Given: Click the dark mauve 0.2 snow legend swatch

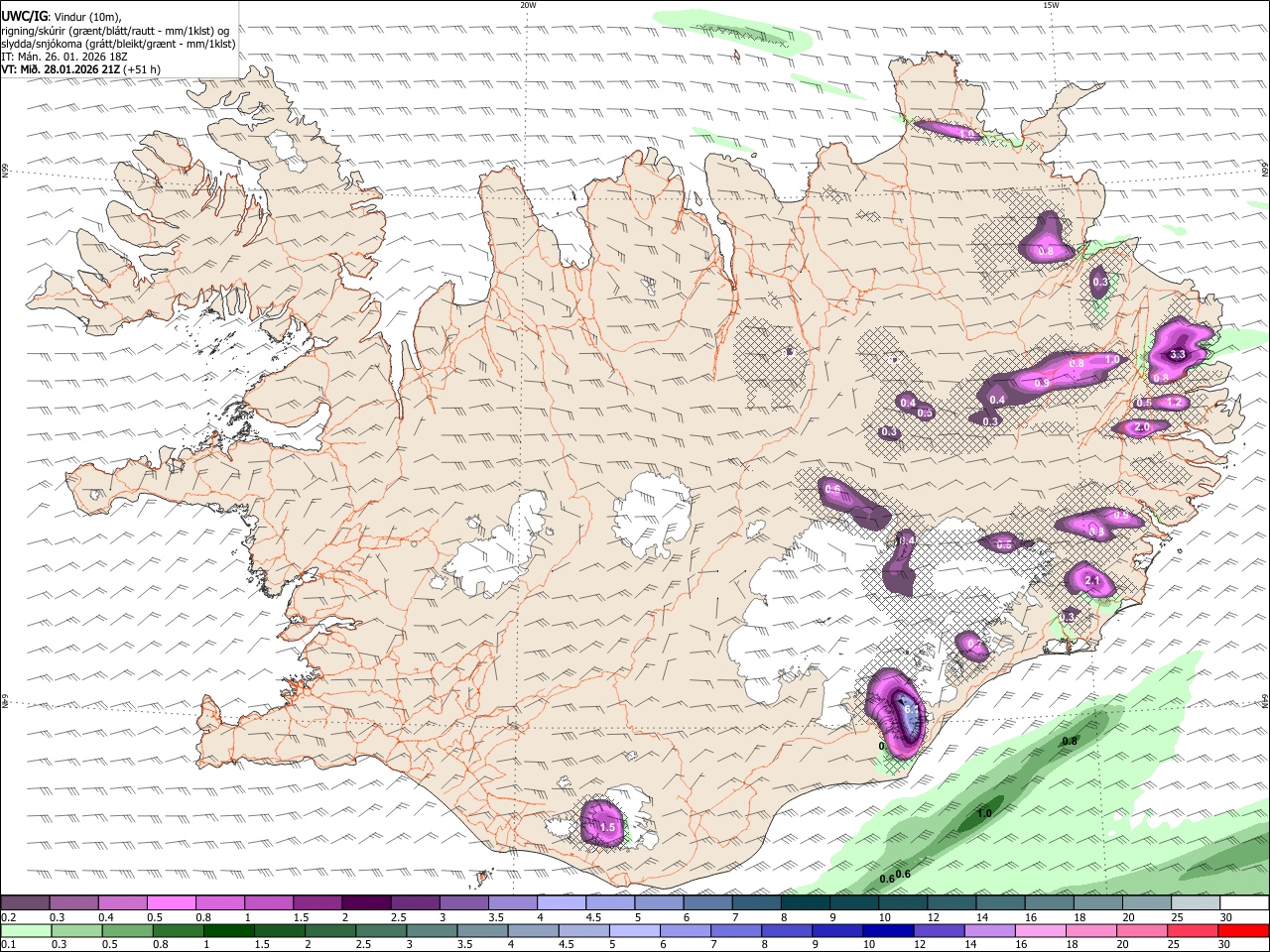Looking at the screenshot, I should (25, 902).
